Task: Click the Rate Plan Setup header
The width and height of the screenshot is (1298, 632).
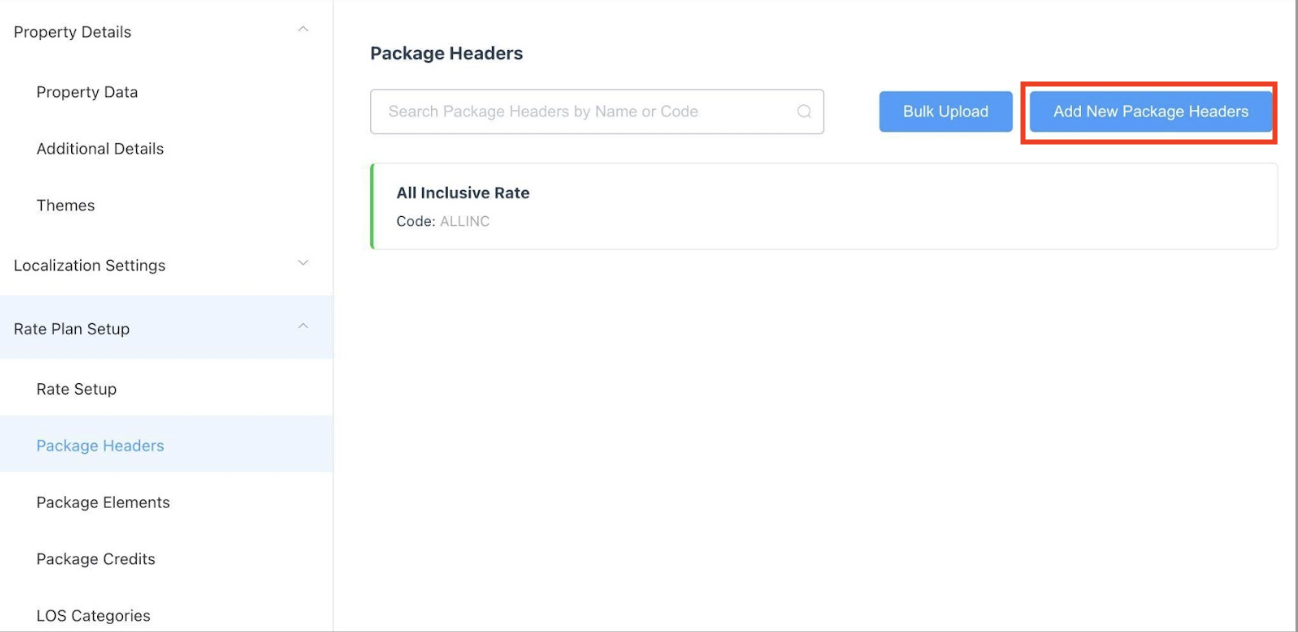Action: pos(71,327)
